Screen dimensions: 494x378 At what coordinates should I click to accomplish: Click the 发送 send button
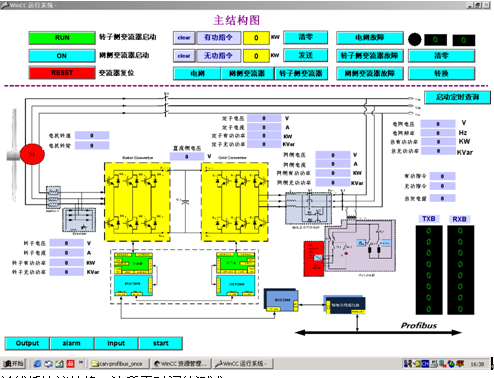(306, 55)
